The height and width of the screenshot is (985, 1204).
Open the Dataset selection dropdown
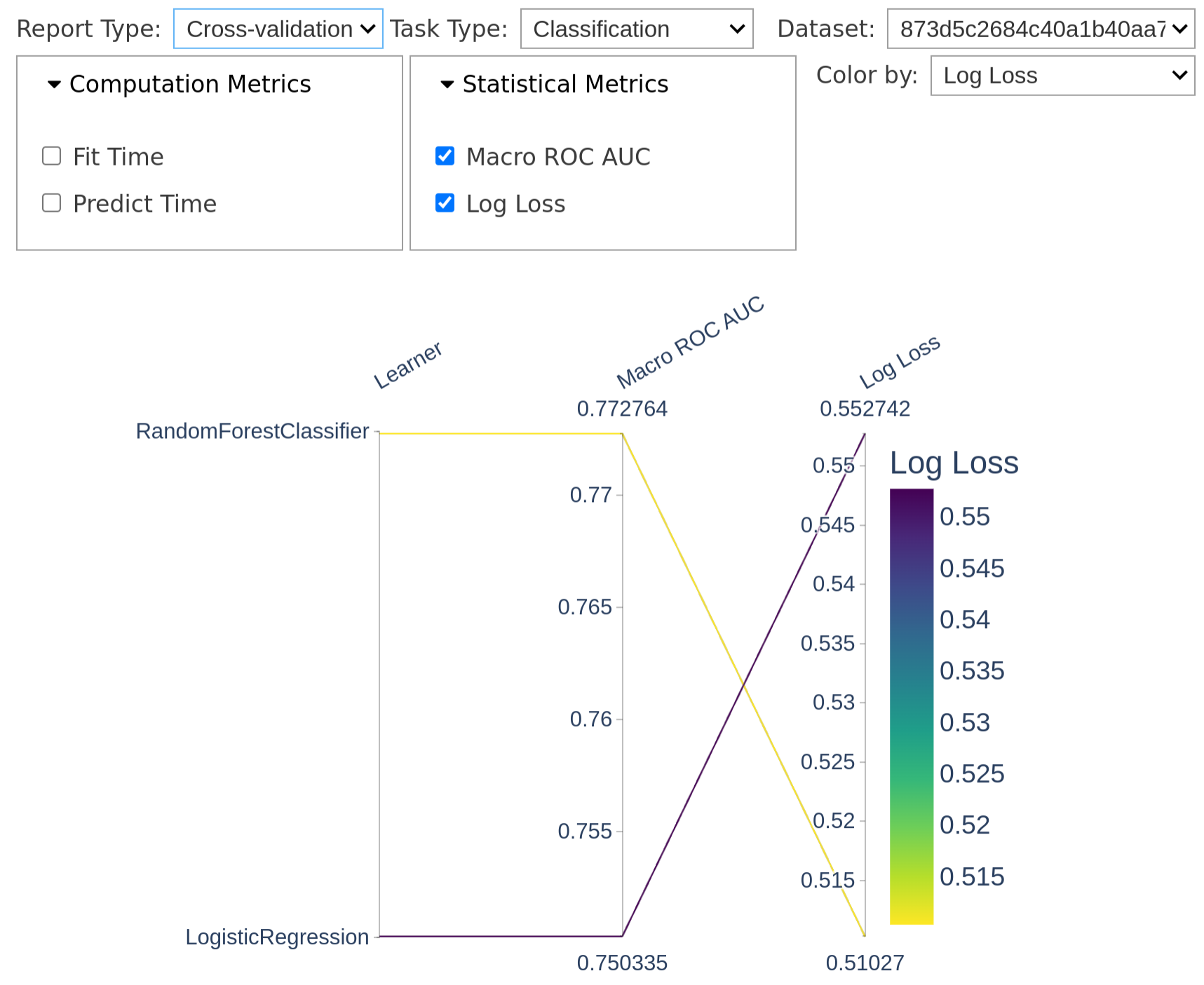point(1041,29)
